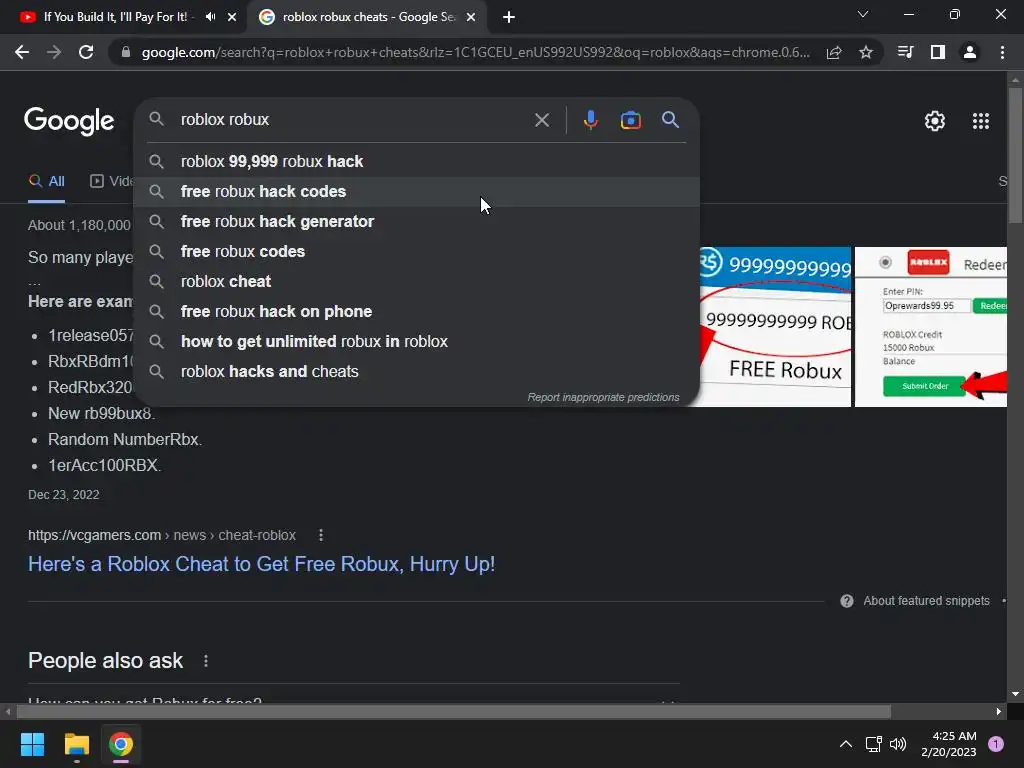The image size is (1024, 768).
Task: Bookmark this page with the star icon
Action: 866,52
